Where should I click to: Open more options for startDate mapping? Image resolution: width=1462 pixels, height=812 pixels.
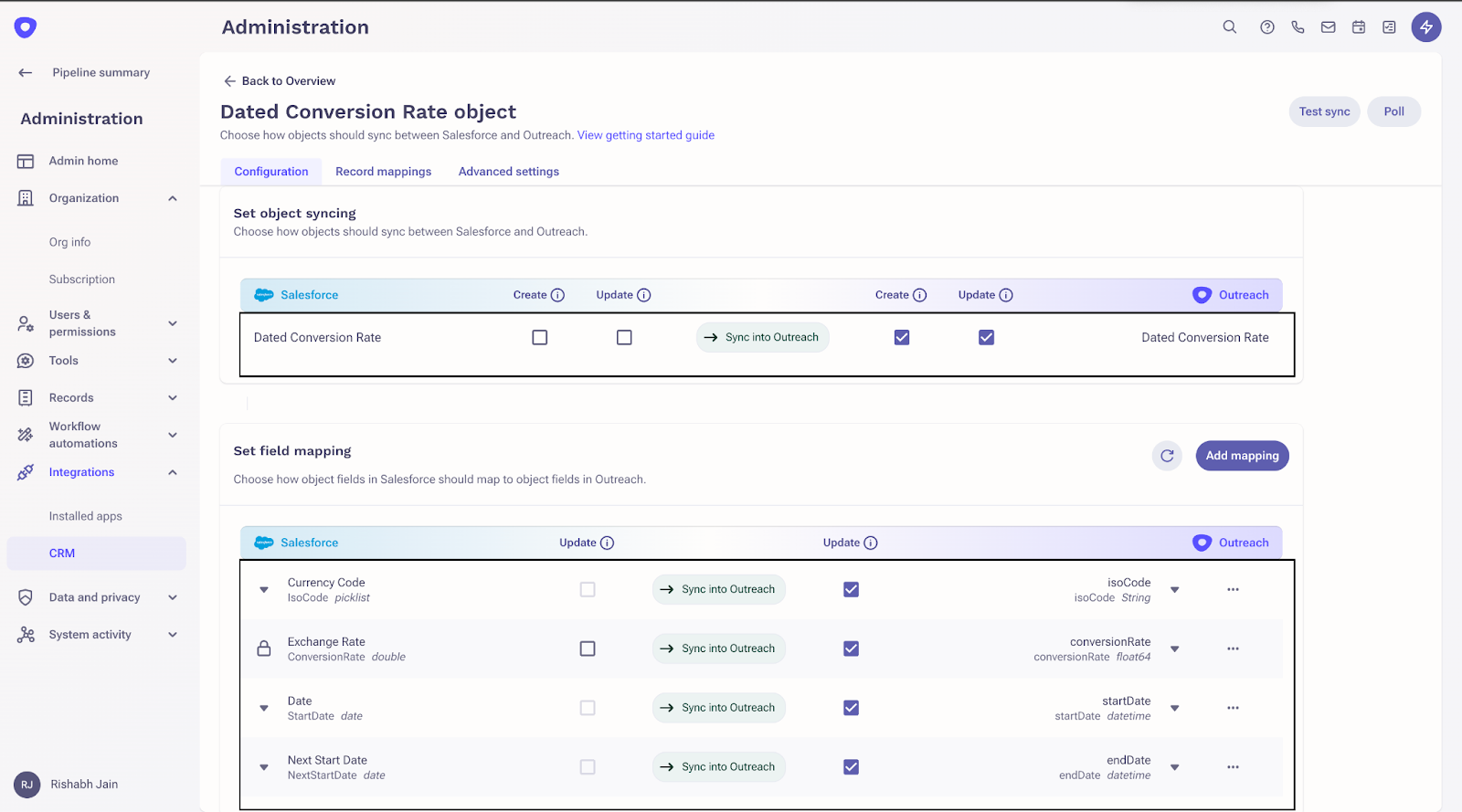1233,708
